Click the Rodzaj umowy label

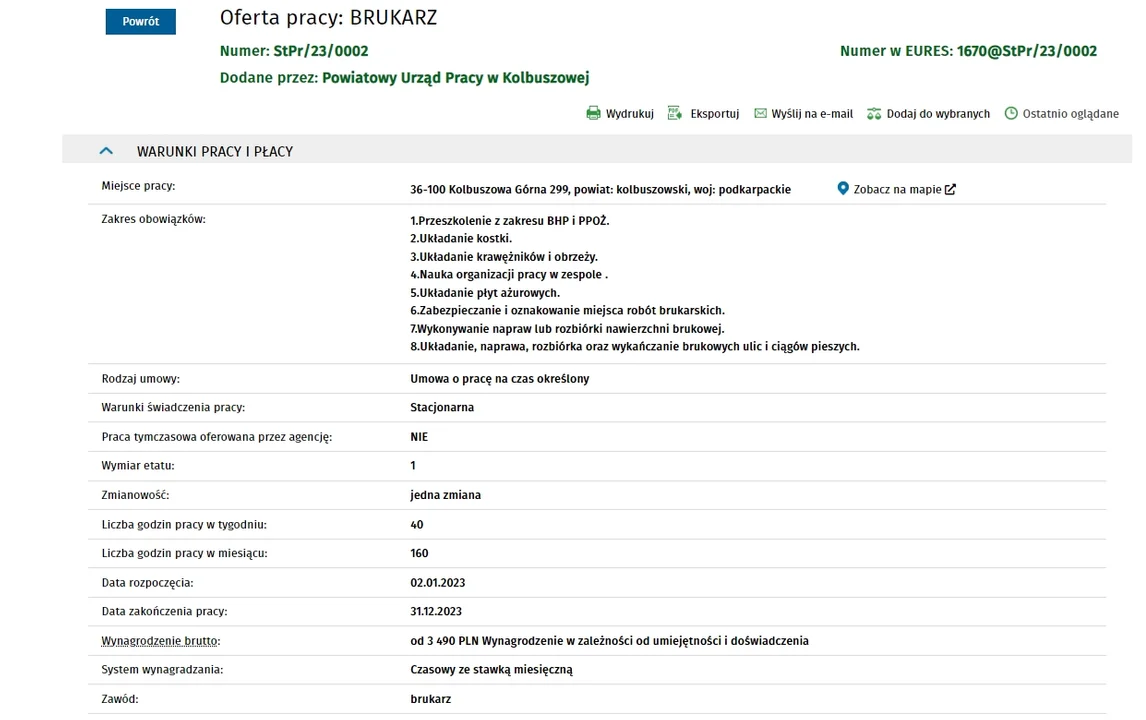(x=140, y=379)
